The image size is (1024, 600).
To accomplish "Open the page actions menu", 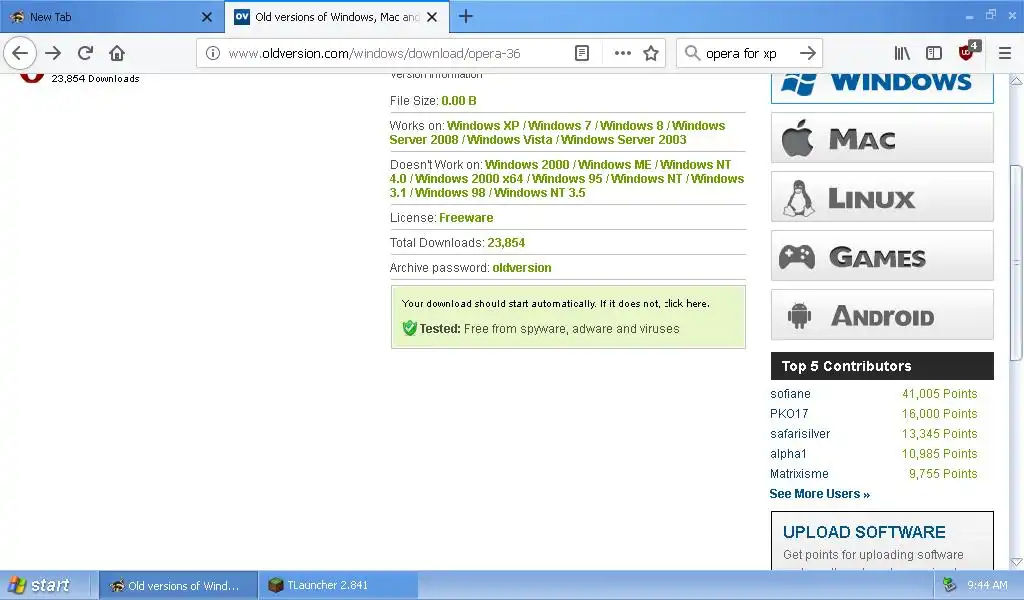I will [622, 53].
